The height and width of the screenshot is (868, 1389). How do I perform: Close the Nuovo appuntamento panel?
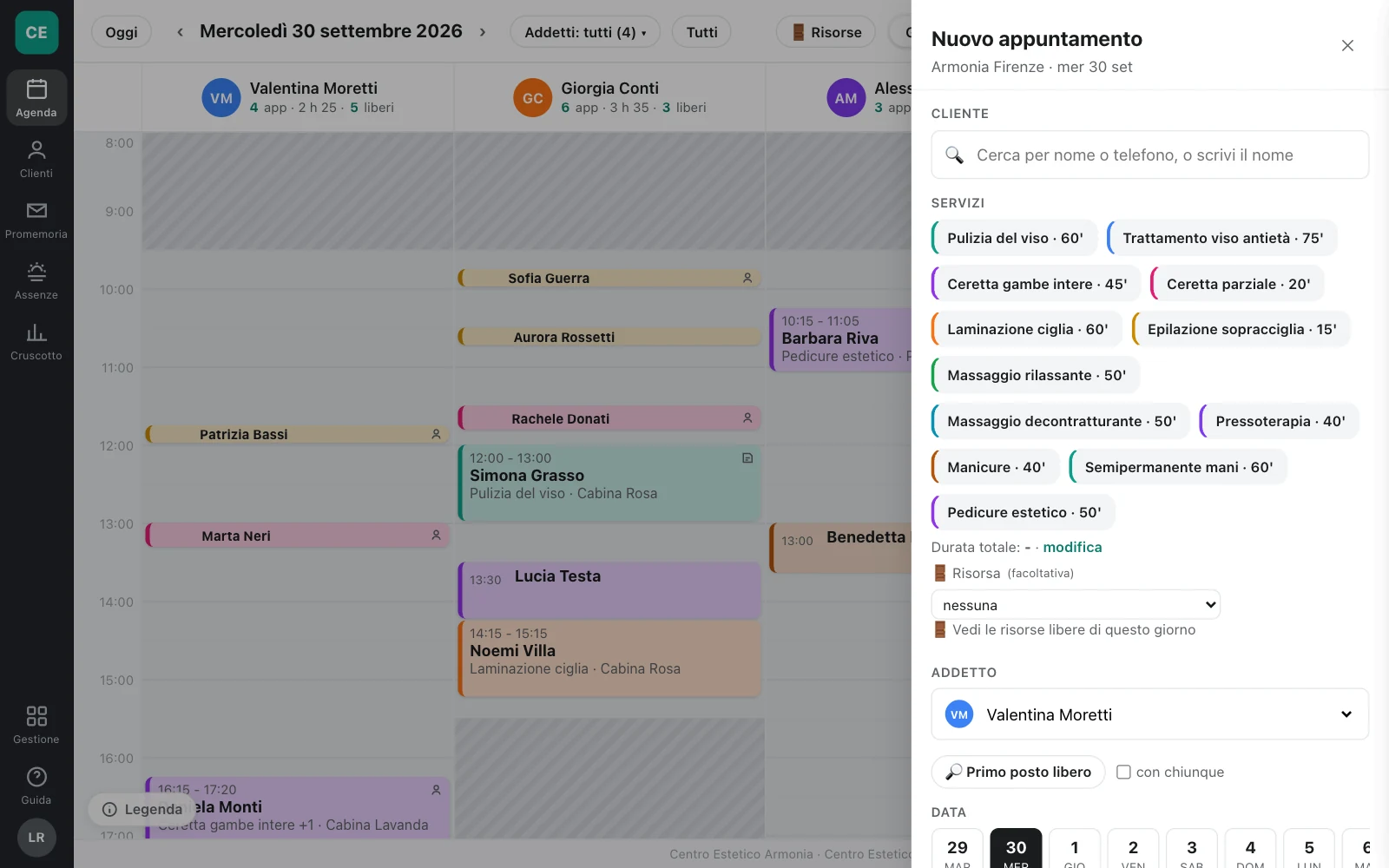click(x=1347, y=45)
